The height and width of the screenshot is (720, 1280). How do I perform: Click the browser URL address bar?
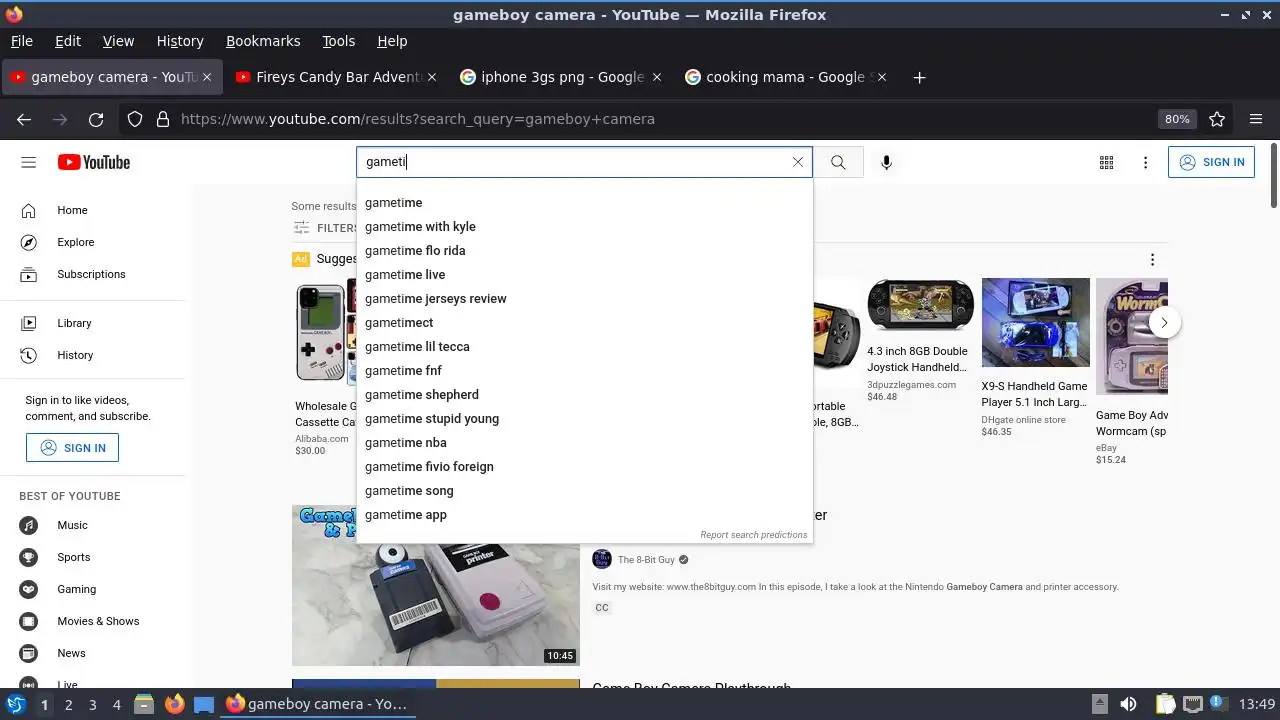point(660,119)
